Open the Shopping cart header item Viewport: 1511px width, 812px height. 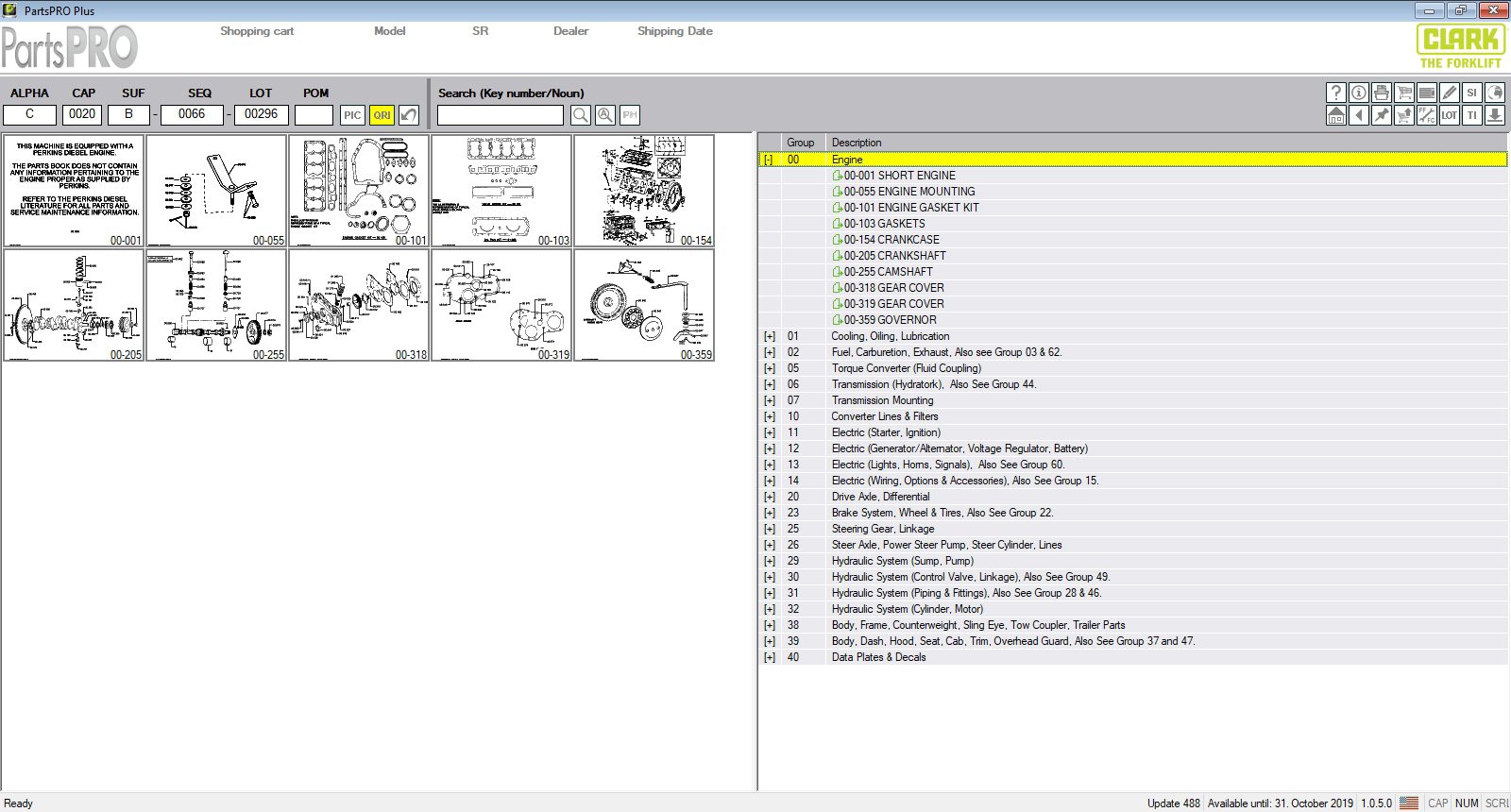click(x=257, y=31)
